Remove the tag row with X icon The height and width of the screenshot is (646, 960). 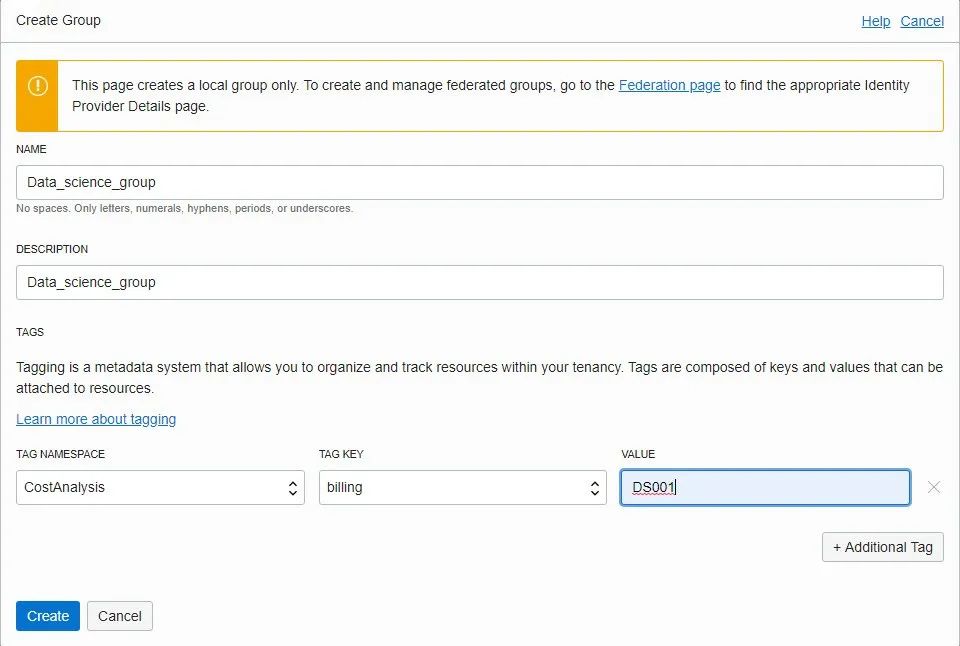[934, 487]
